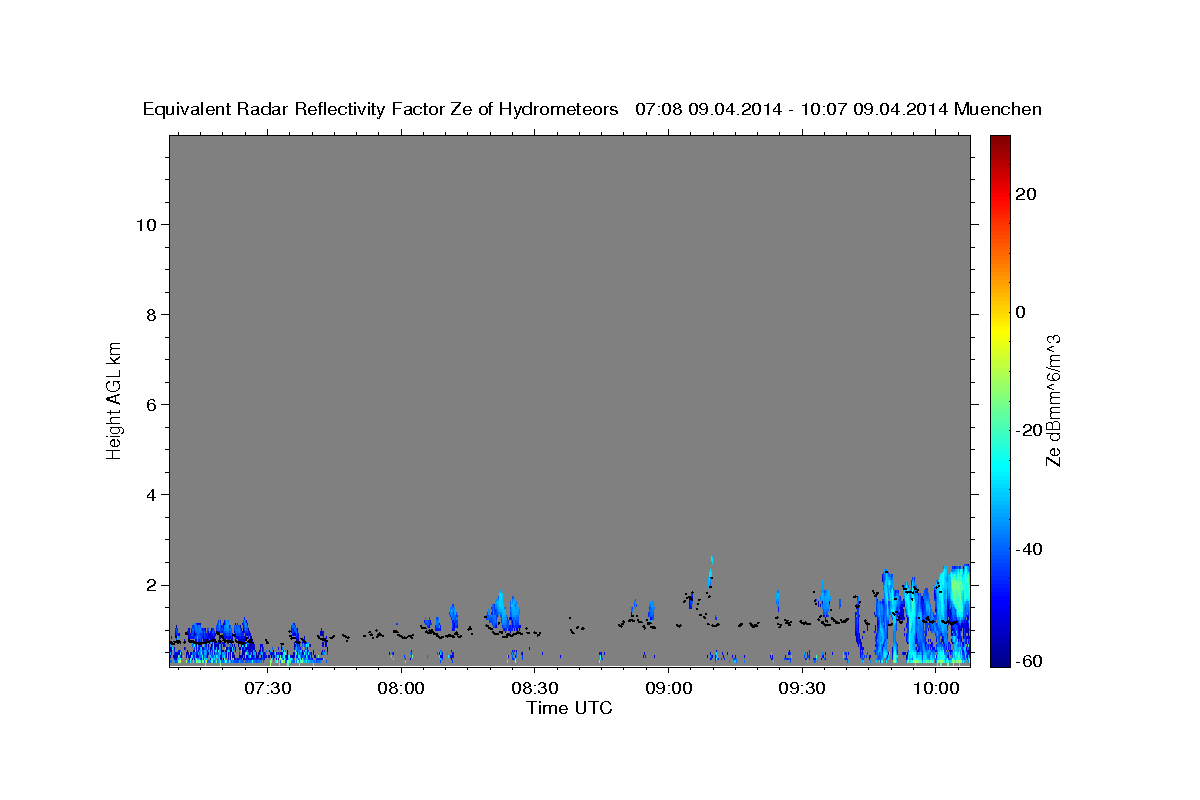Click the height tick label '4'
The image size is (1200, 800).
(149, 494)
